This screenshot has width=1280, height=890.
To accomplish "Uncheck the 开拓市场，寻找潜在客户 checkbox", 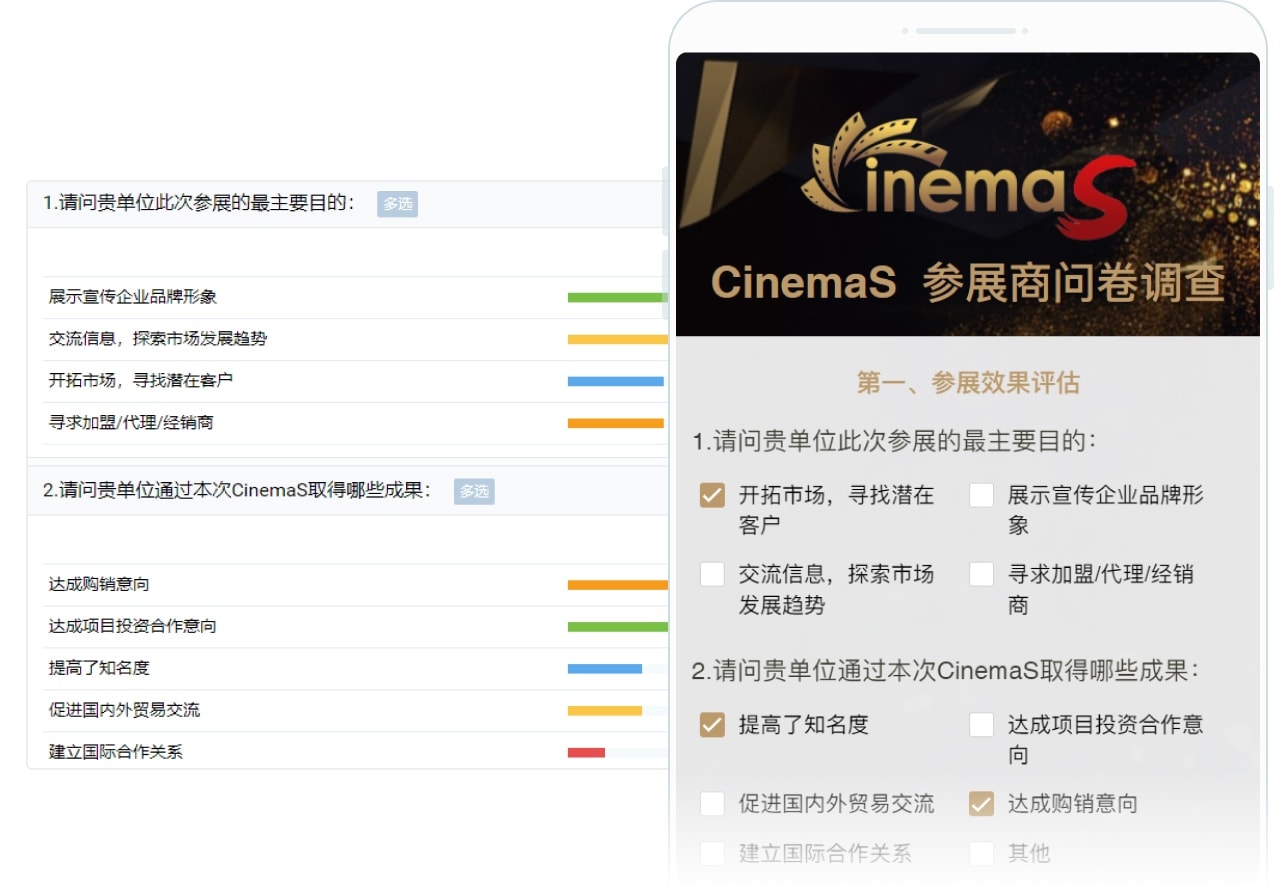I will (x=712, y=496).
